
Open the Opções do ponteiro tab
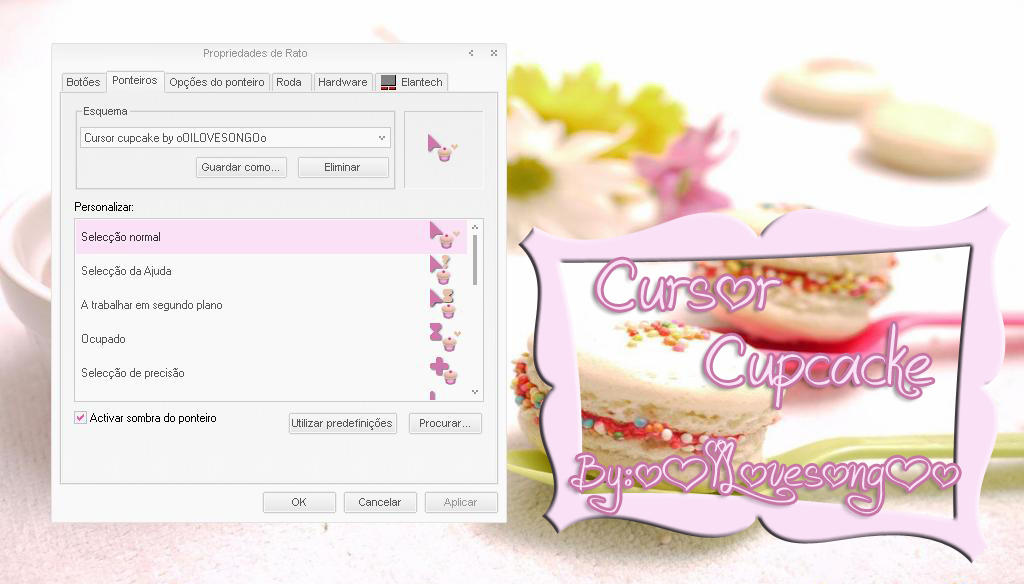click(x=216, y=82)
